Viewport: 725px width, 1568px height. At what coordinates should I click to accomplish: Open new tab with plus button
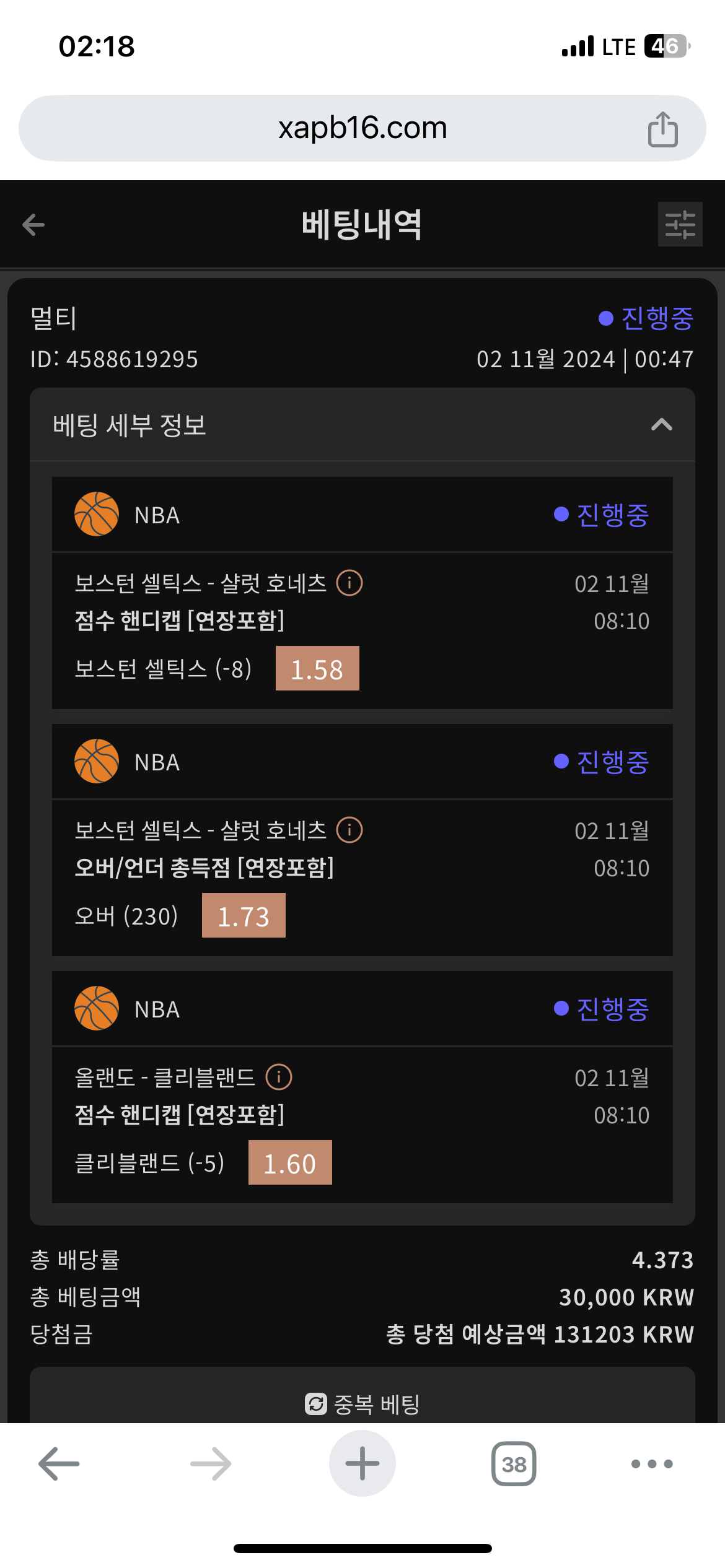pyautogui.click(x=362, y=1463)
